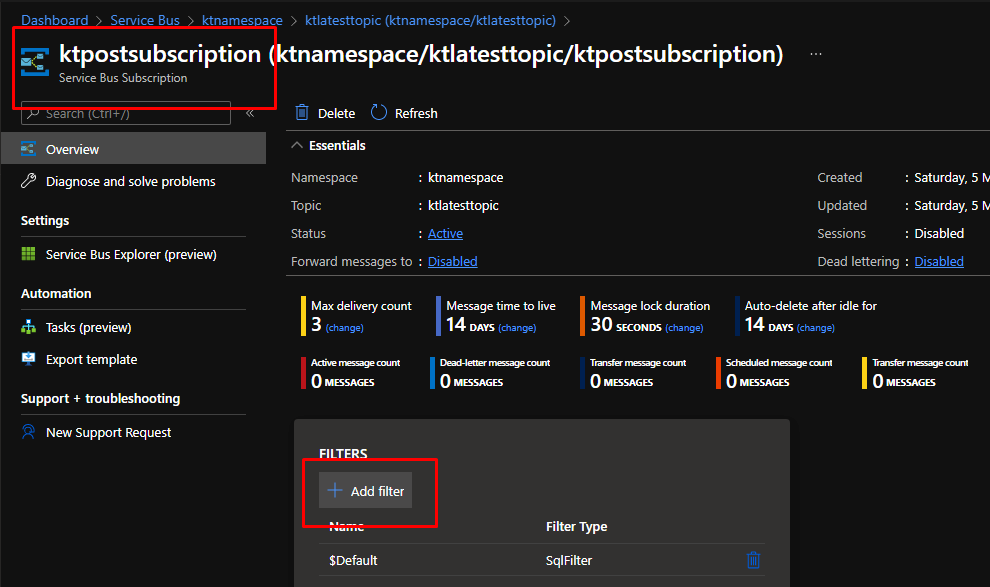Screen dimensions: 990x587
Task: Navigate to ktnamespace breadcrumb
Action: coord(244,20)
